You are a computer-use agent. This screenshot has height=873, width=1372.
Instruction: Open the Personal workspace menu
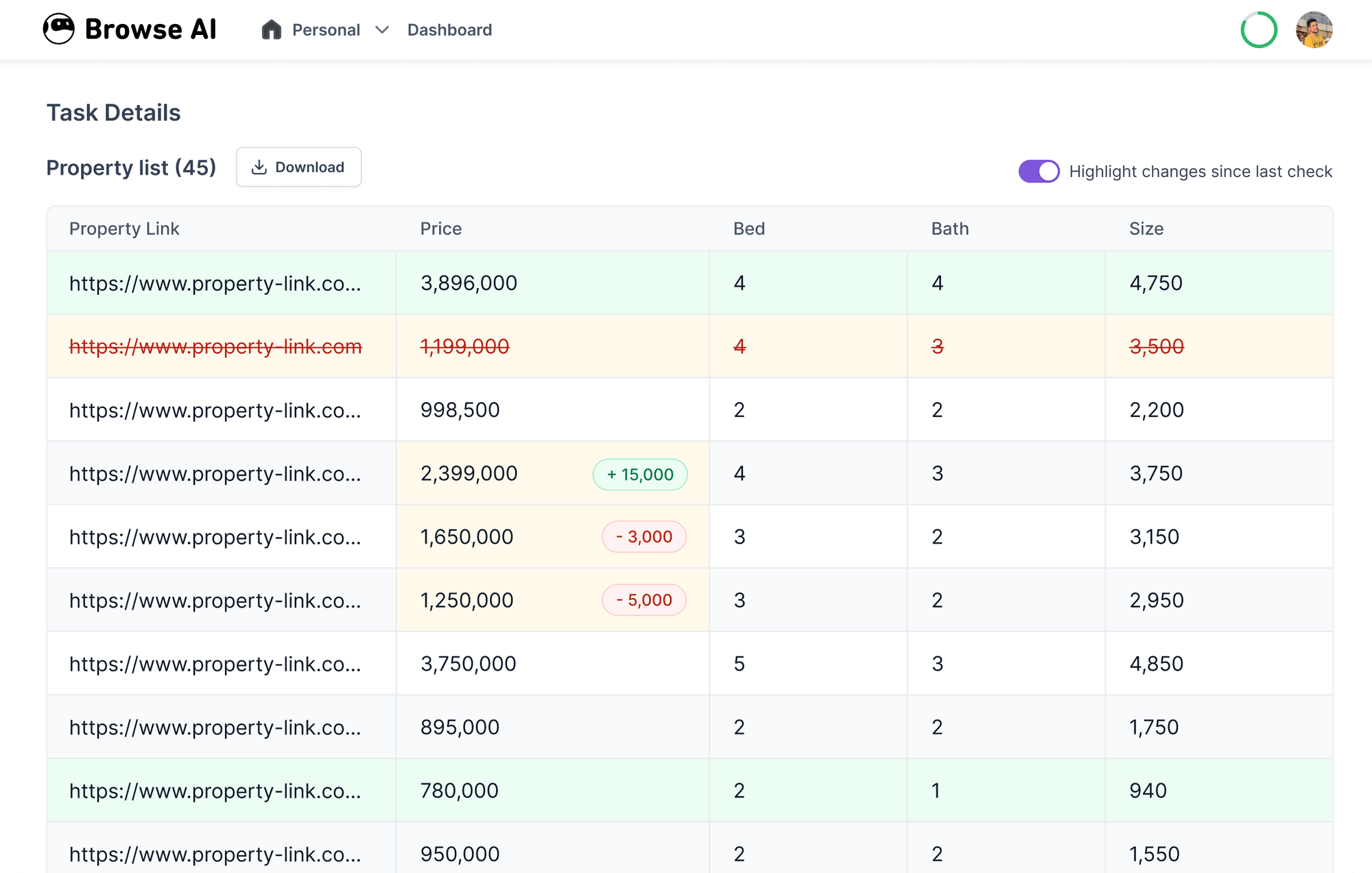326,30
